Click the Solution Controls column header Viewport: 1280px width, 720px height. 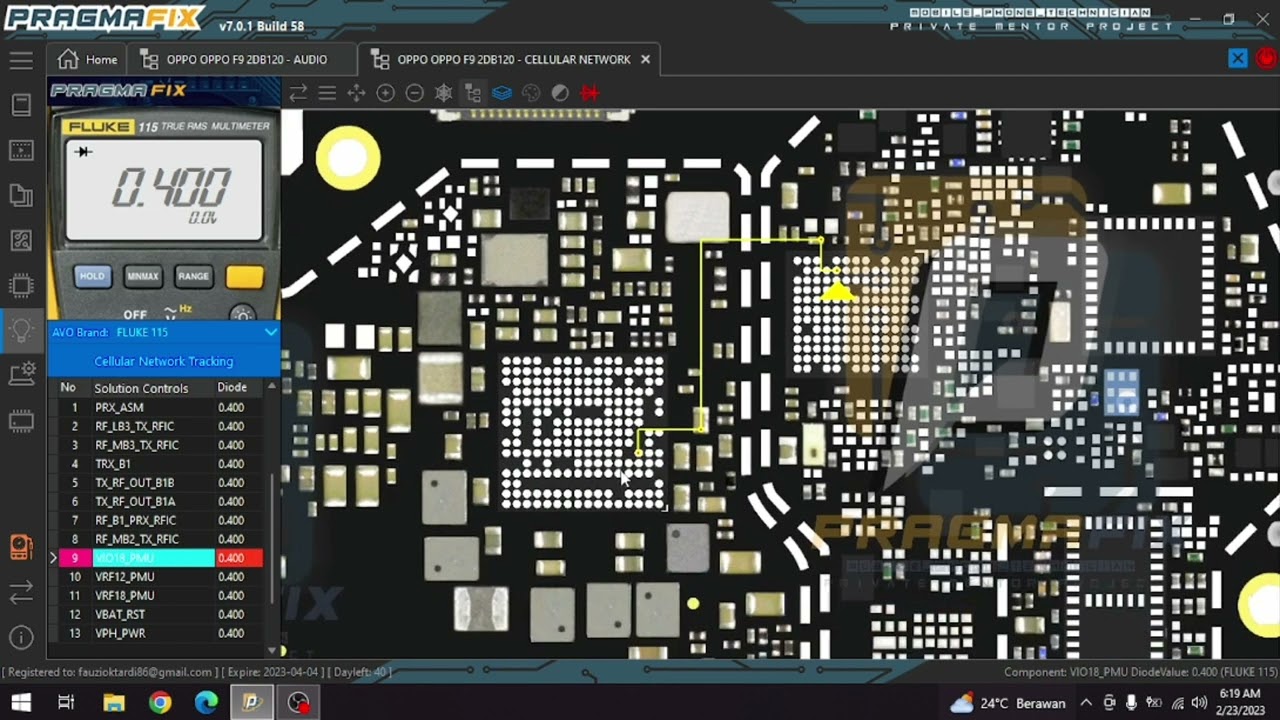click(141, 388)
